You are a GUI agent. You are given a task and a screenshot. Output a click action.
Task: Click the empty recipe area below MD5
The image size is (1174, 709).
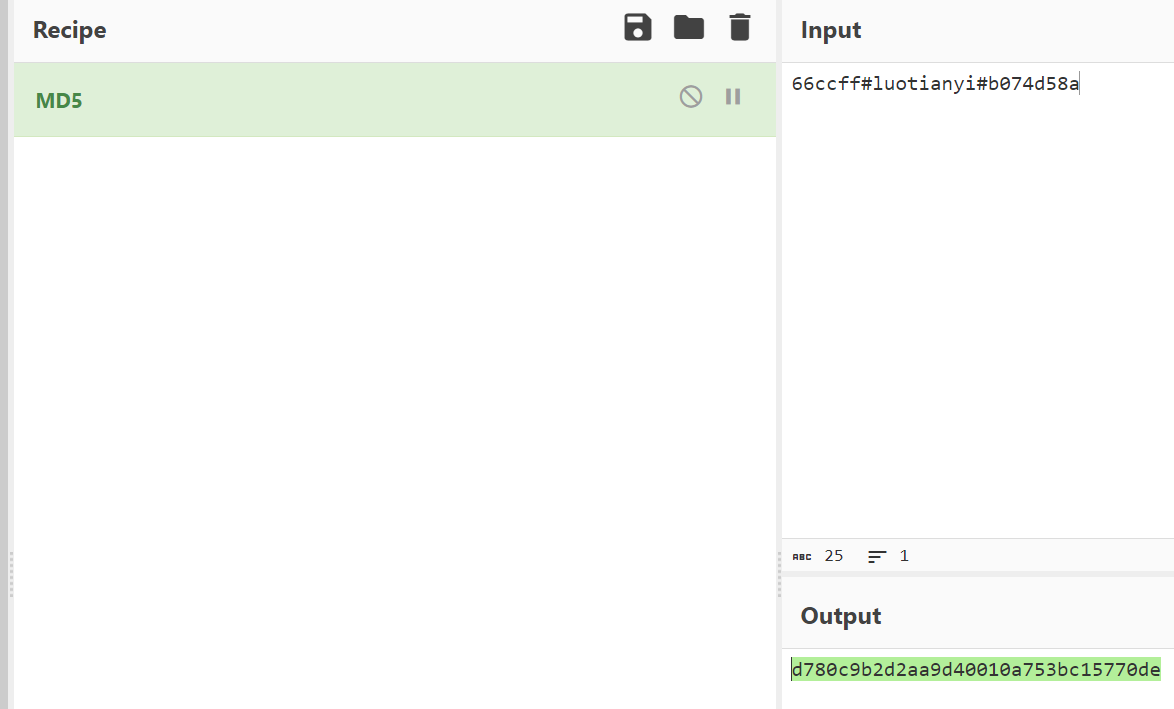pos(395,400)
